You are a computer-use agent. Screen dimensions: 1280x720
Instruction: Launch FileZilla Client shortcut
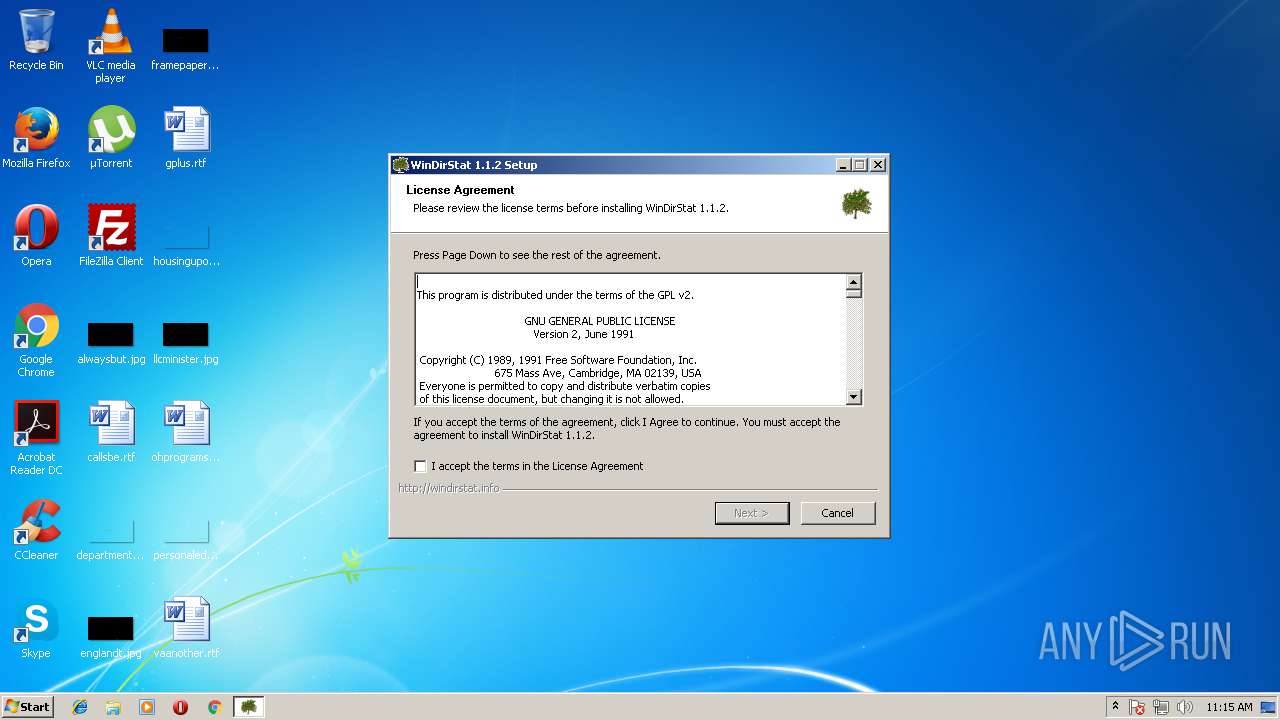click(111, 236)
